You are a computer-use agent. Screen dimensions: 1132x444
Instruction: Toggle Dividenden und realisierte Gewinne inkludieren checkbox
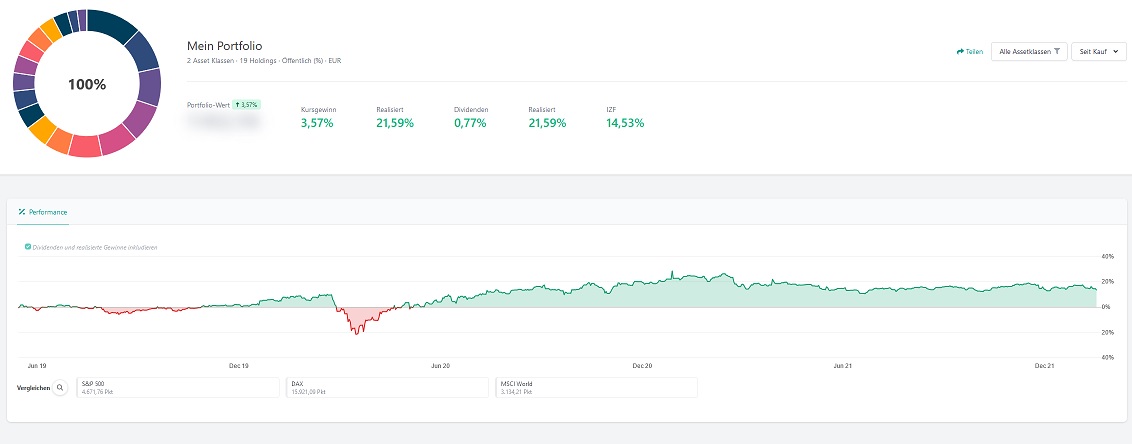(x=27, y=246)
